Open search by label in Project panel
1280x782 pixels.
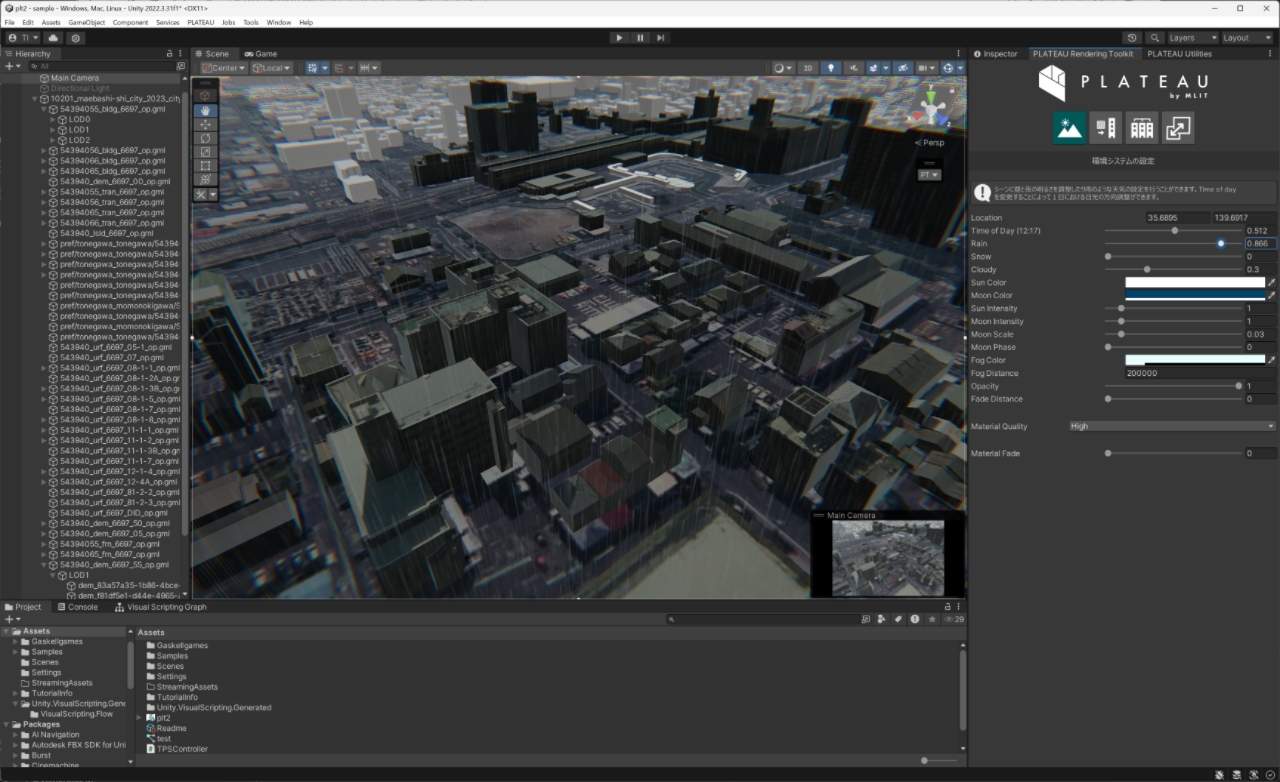899,620
